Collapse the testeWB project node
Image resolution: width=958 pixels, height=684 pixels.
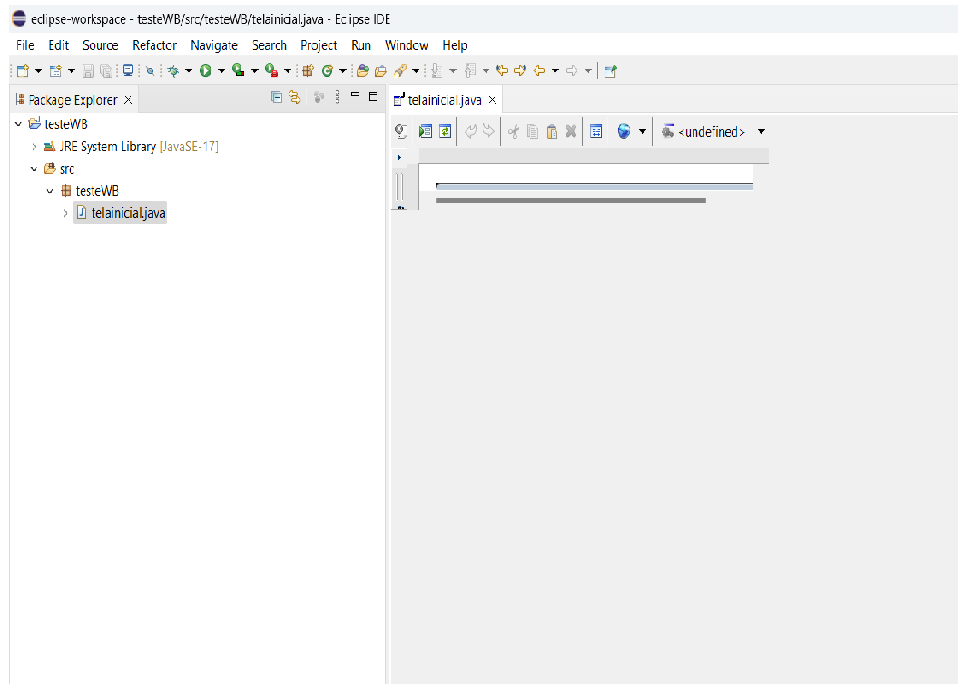(x=18, y=124)
